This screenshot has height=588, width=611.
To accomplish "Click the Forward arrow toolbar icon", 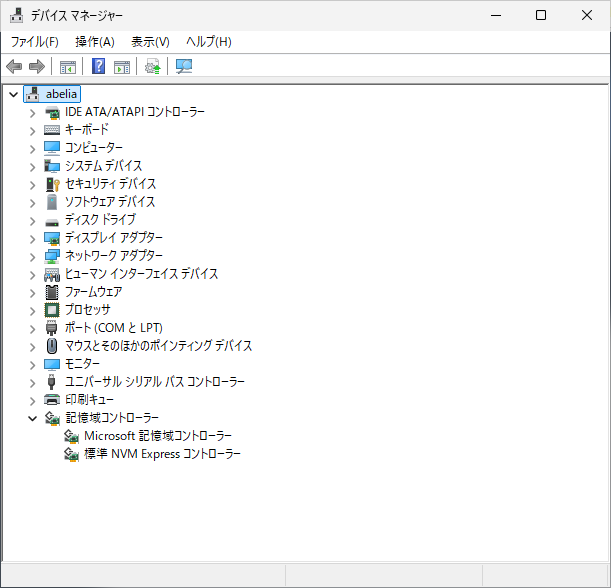I will coord(37,67).
